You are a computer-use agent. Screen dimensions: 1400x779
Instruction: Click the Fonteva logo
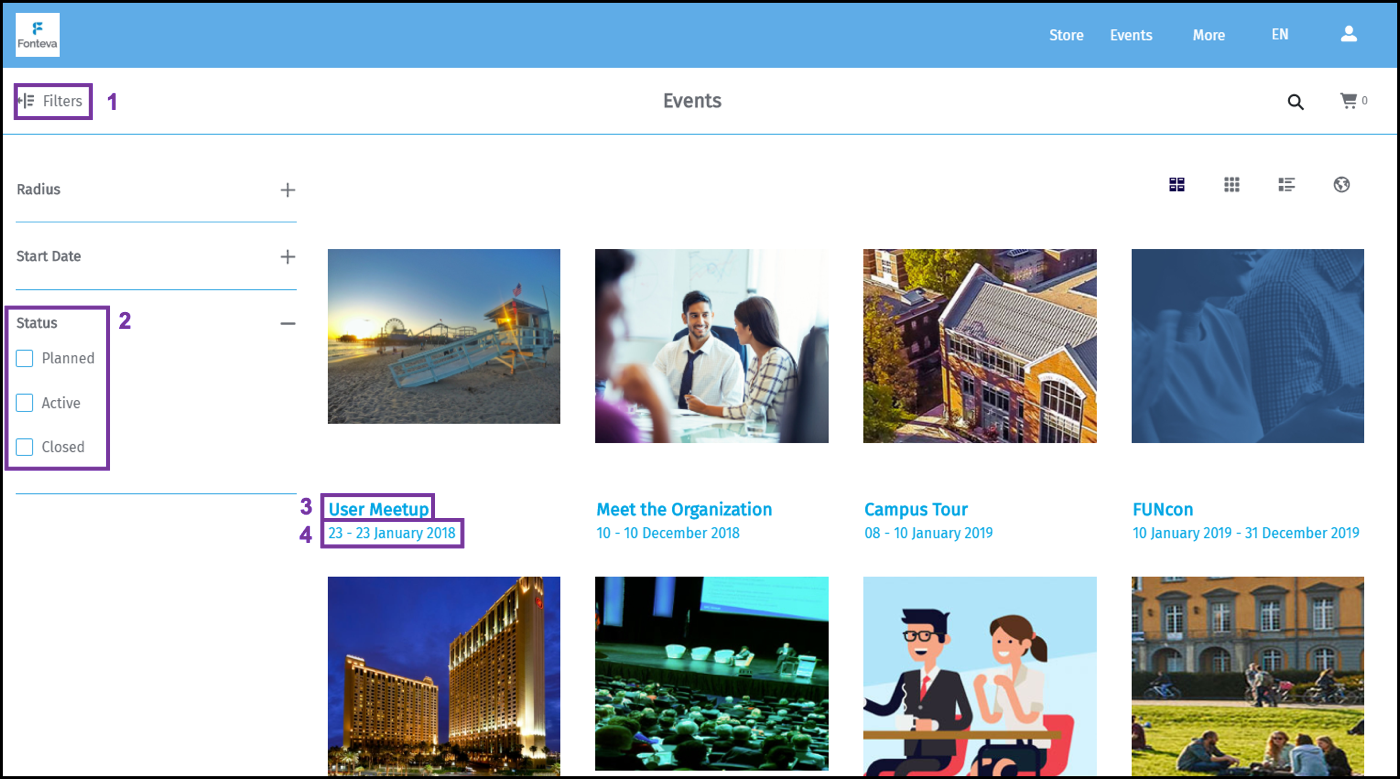click(38, 35)
